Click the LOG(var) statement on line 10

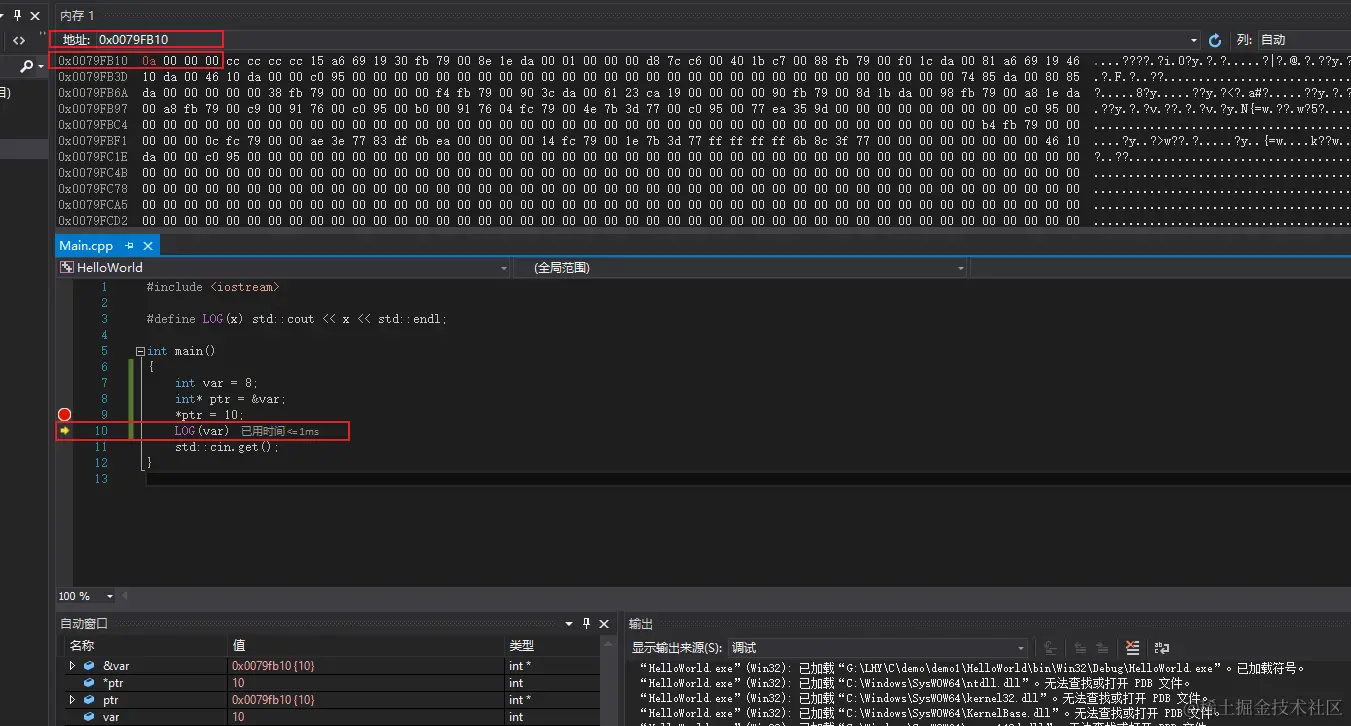coord(202,431)
